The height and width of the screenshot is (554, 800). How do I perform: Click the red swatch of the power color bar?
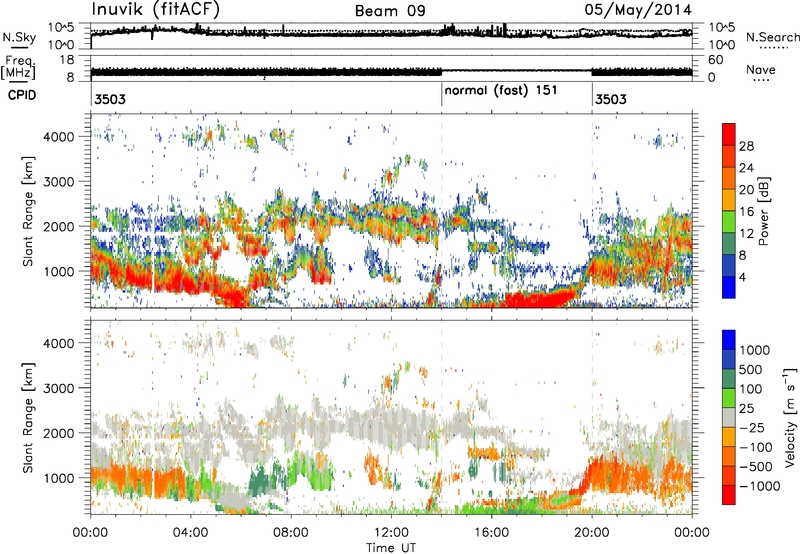pyautogui.click(x=729, y=134)
